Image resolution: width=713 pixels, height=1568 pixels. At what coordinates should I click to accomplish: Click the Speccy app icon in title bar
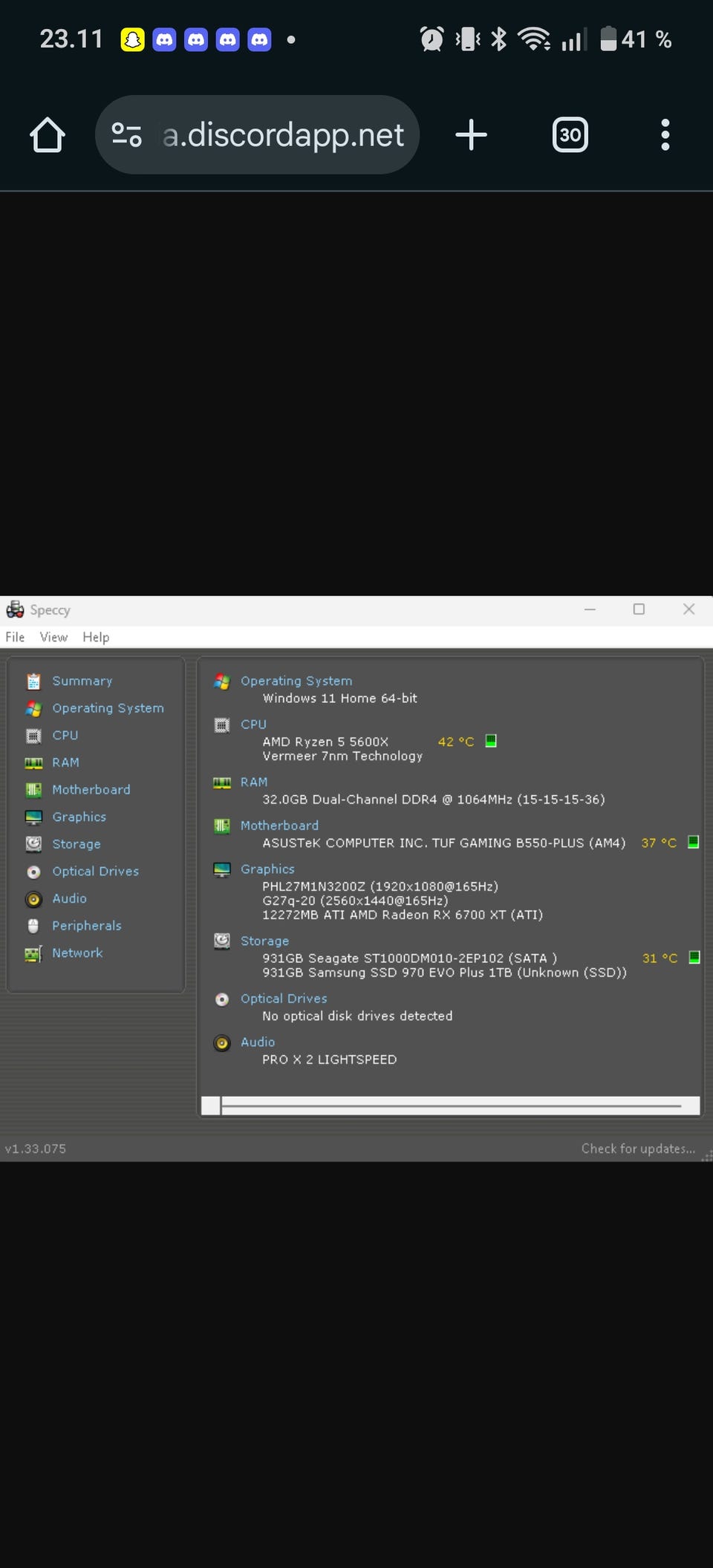[x=15, y=610]
